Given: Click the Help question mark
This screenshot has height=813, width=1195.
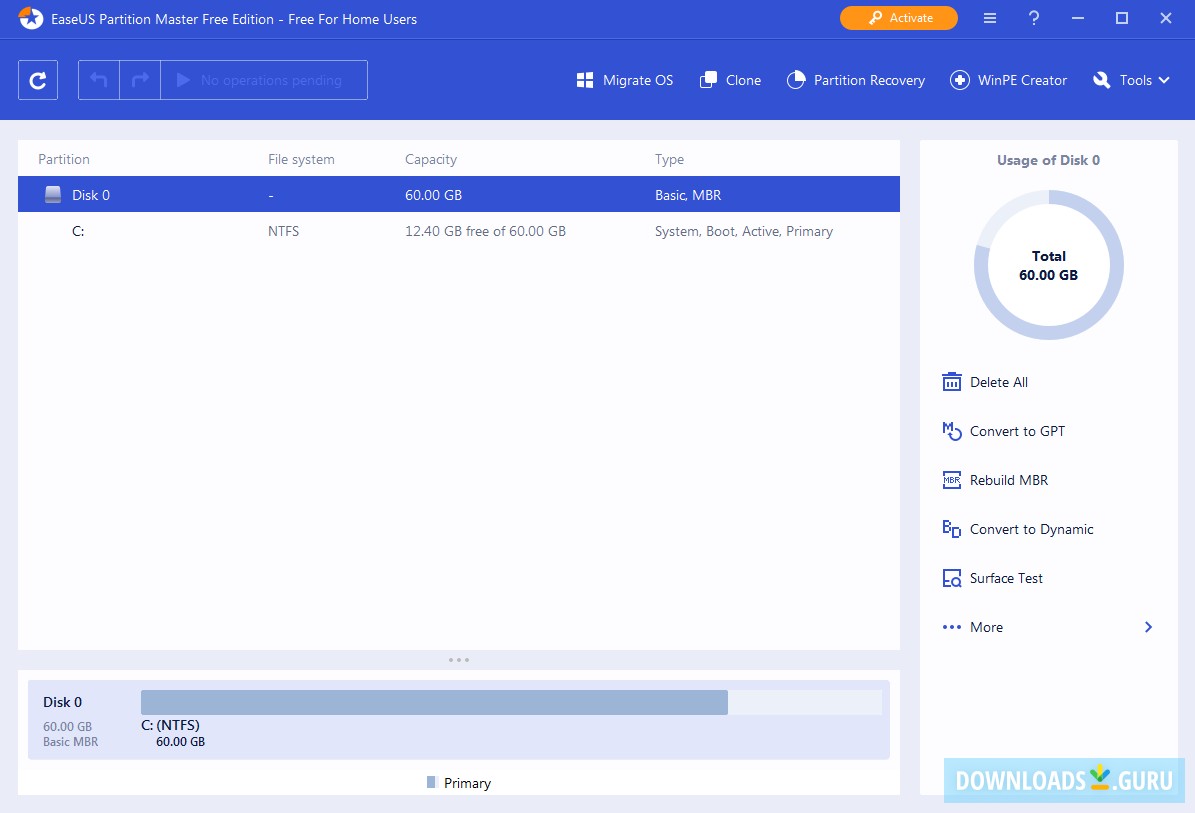Looking at the screenshot, I should pos(1034,18).
